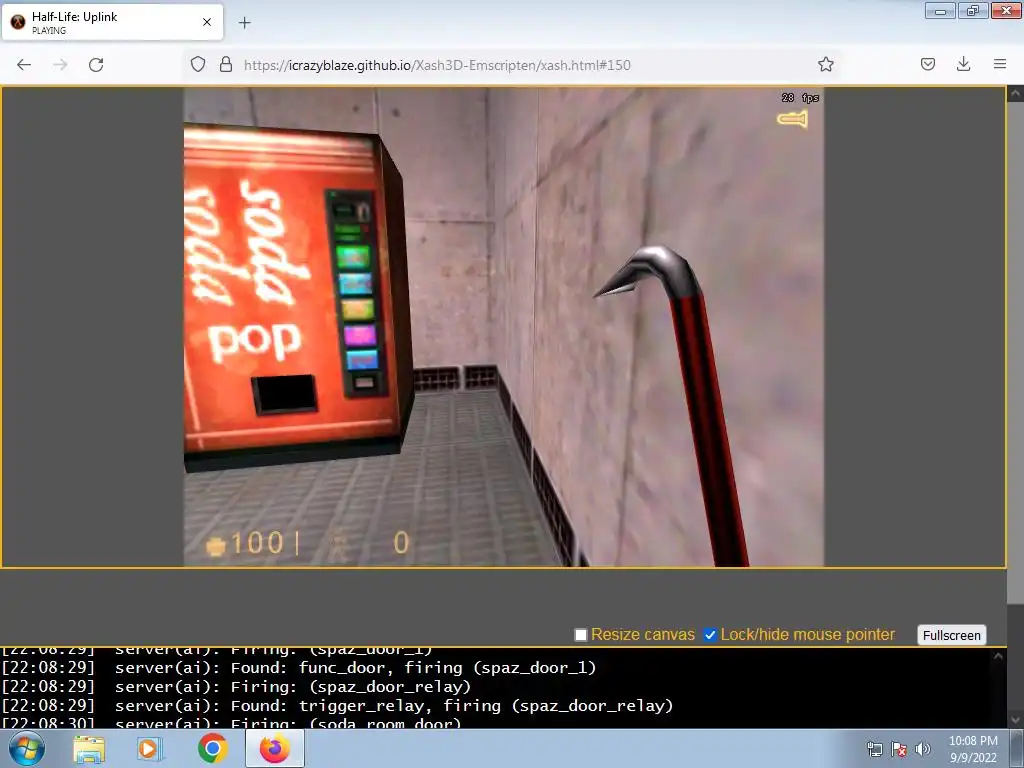Open the Firefox hamburger menu

(999, 64)
